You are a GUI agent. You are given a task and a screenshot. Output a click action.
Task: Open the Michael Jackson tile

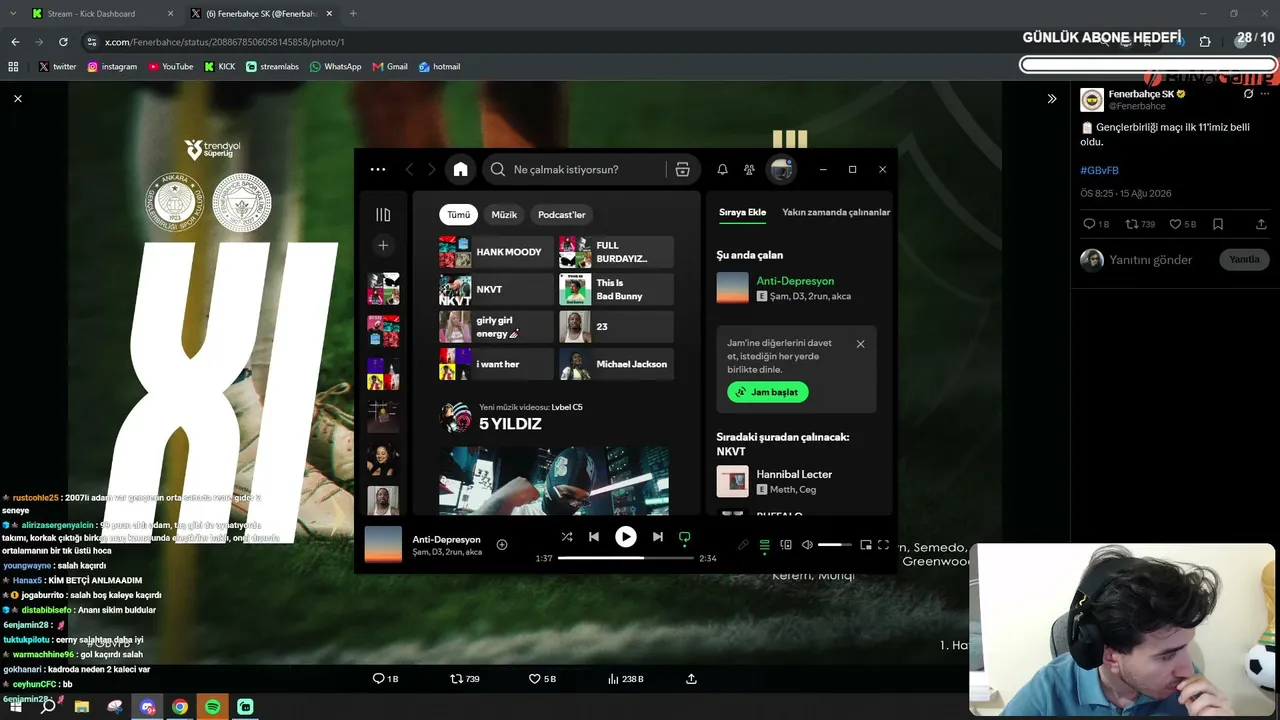coord(616,364)
